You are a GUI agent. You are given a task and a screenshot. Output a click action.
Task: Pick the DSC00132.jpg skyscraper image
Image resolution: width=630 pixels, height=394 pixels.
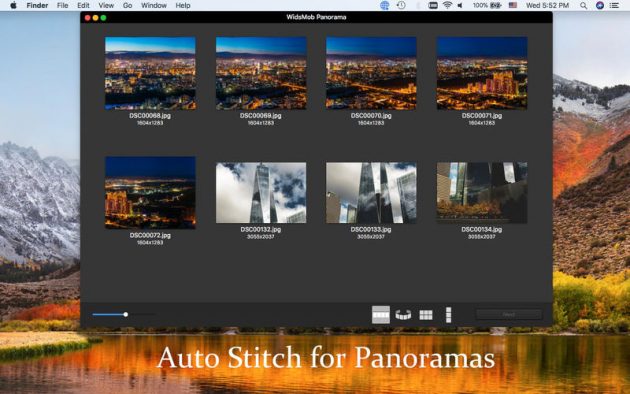coord(261,193)
